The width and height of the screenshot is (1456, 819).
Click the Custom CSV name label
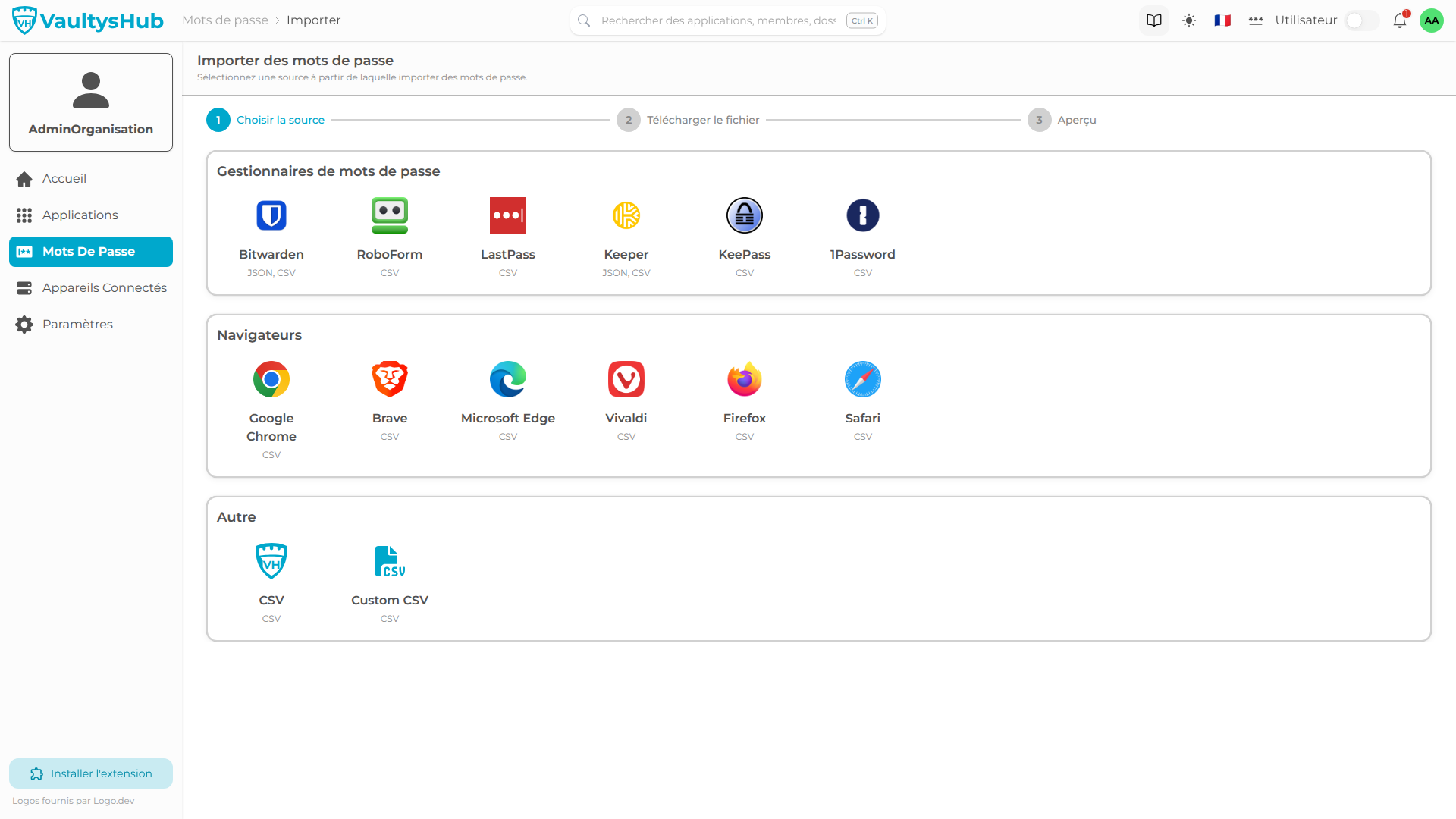tap(390, 601)
